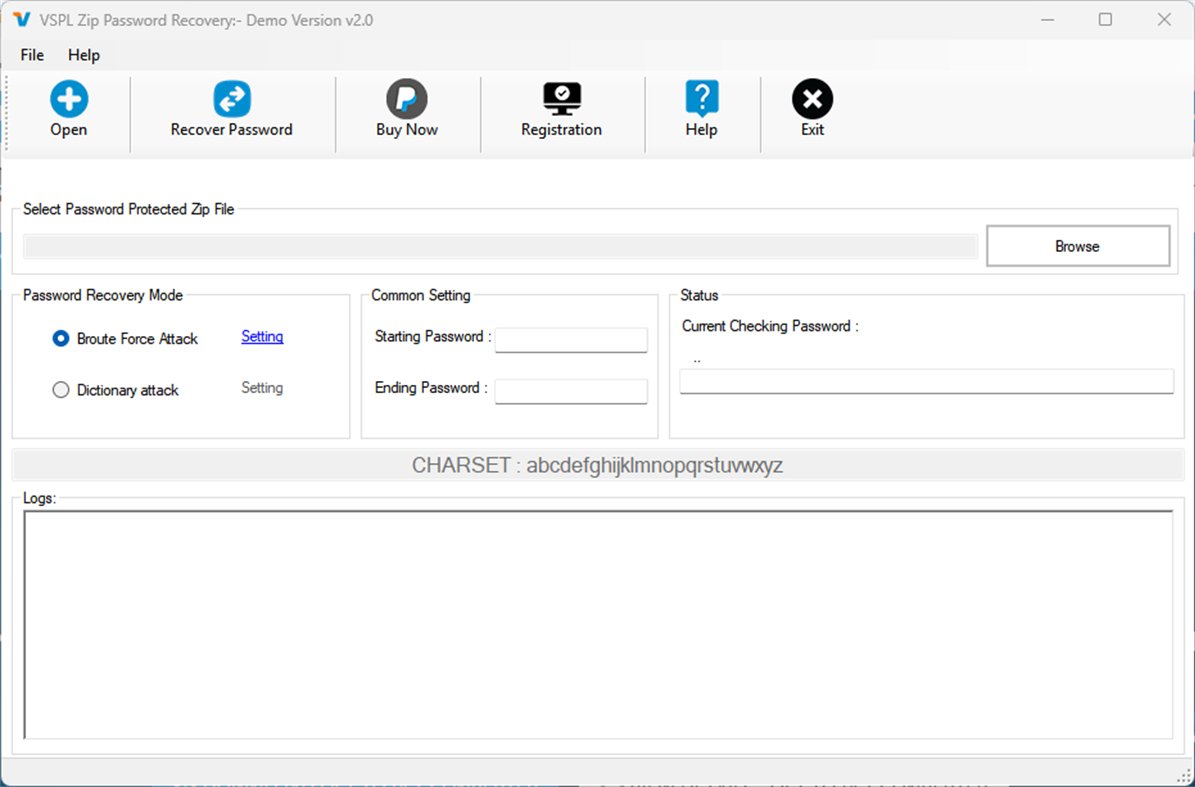Click the Logs: label
Image resolution: width=1195 pixels, height=787 pixels.
click(40, 498)
